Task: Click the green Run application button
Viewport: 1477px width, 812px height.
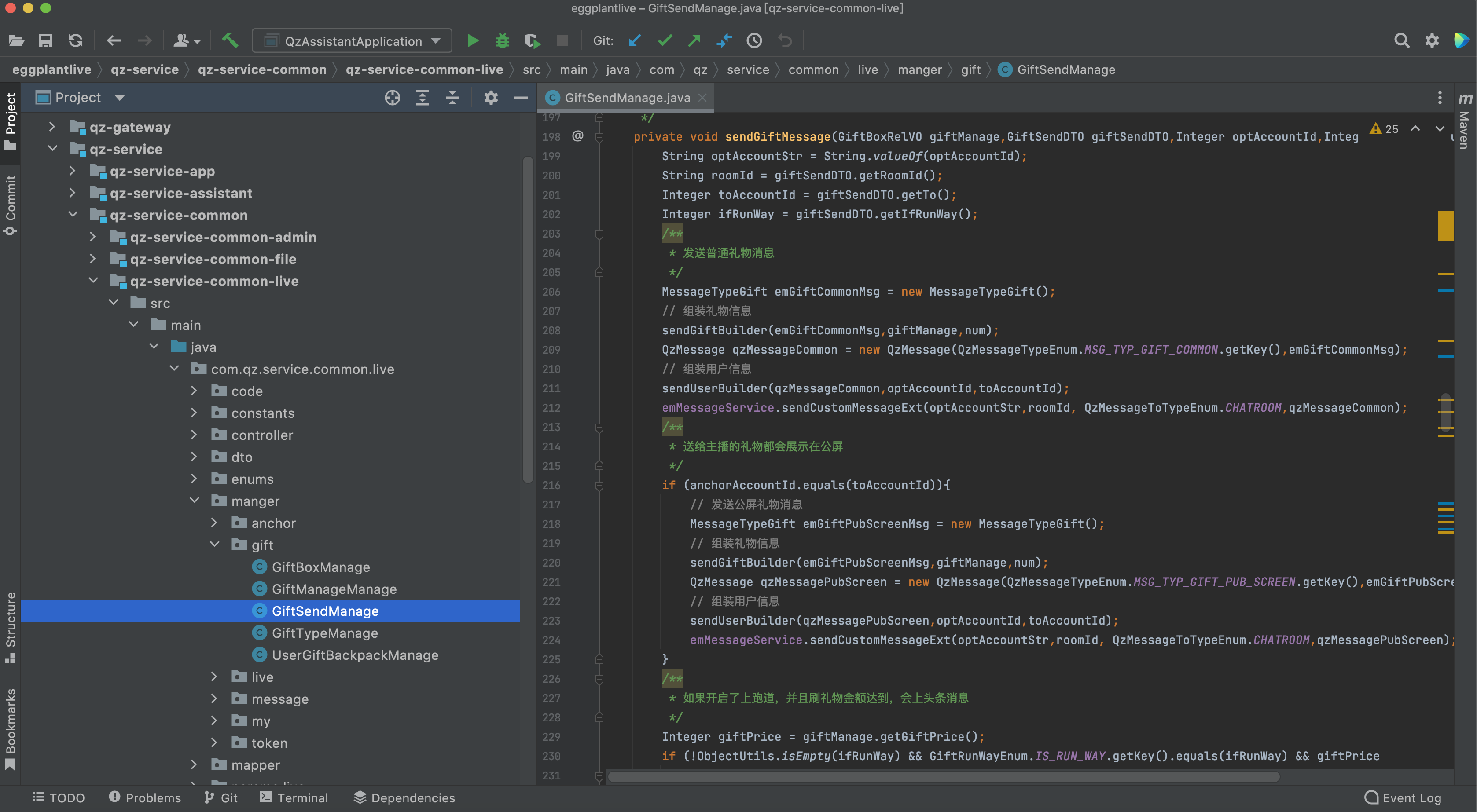Action: (473, 40)
